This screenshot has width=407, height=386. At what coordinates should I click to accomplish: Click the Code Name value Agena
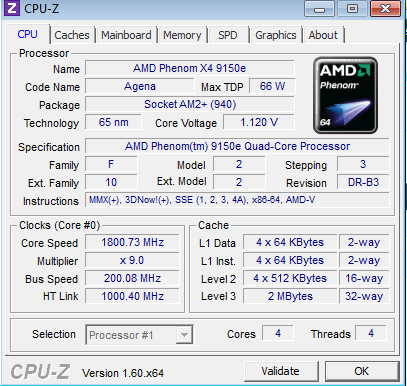point(140,87)
